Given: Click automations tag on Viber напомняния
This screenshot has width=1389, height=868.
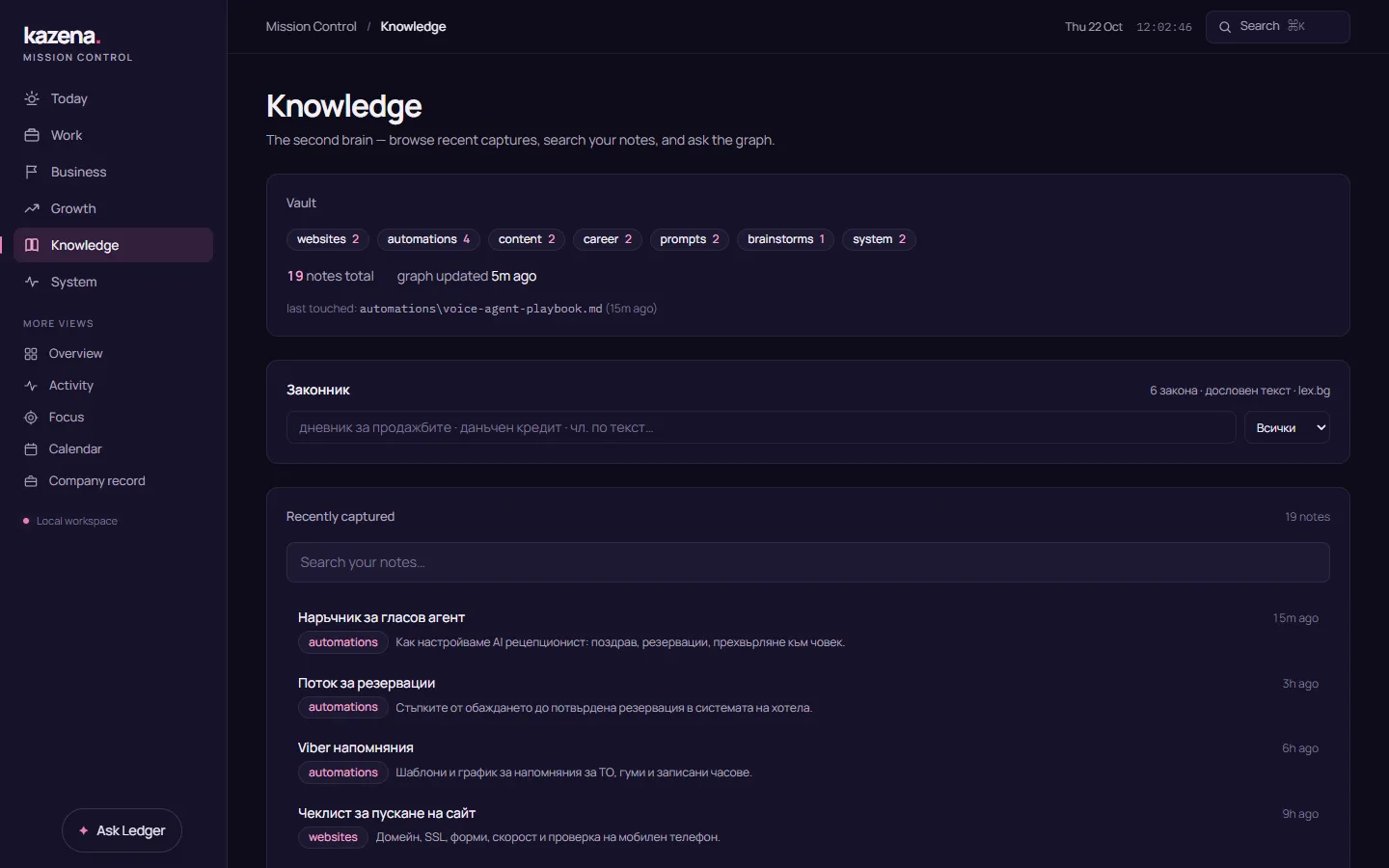Looking at the screenshot, I should tap(343, 773).
